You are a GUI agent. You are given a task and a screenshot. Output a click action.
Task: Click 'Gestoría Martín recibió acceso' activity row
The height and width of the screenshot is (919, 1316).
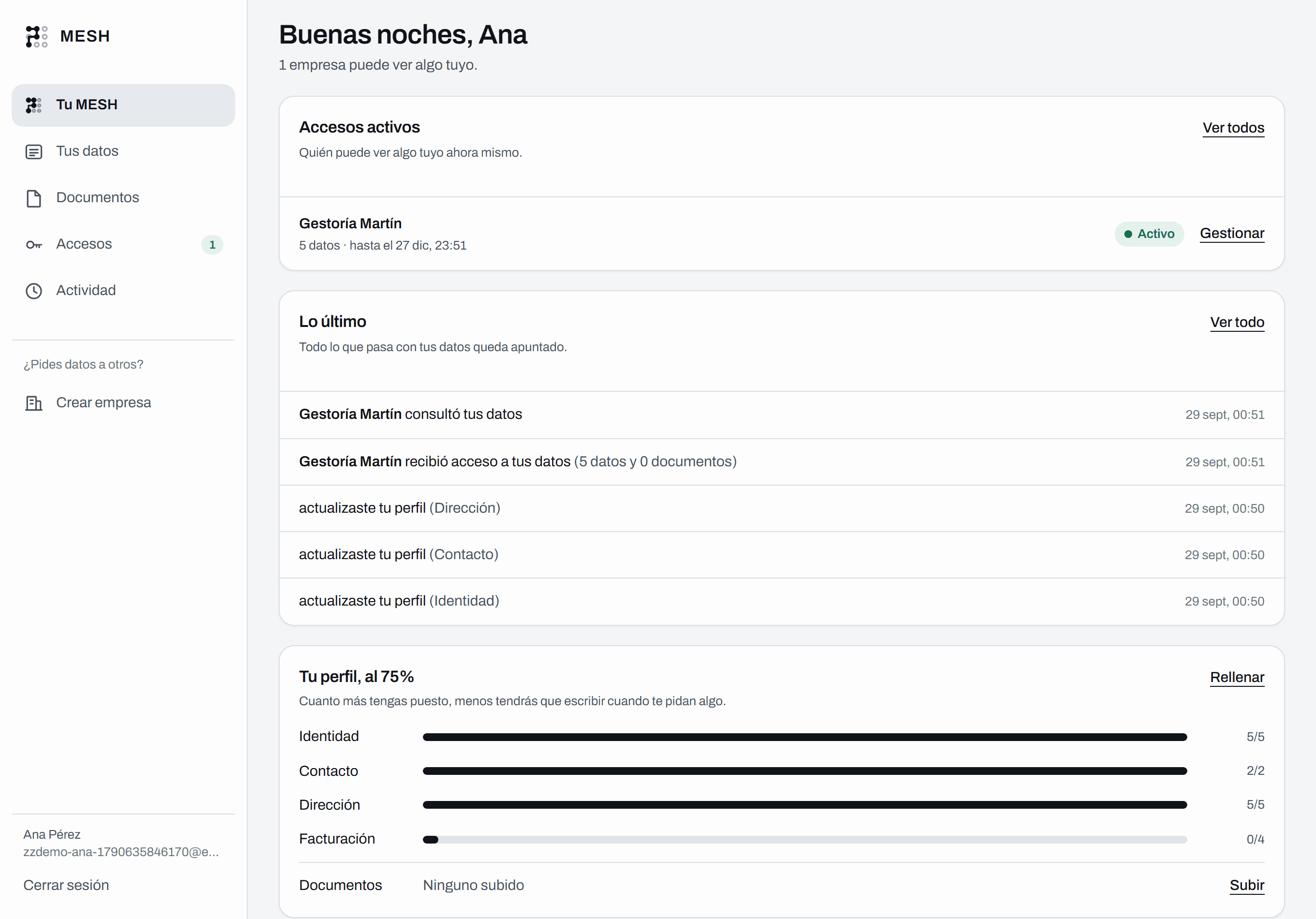[781, 462]
